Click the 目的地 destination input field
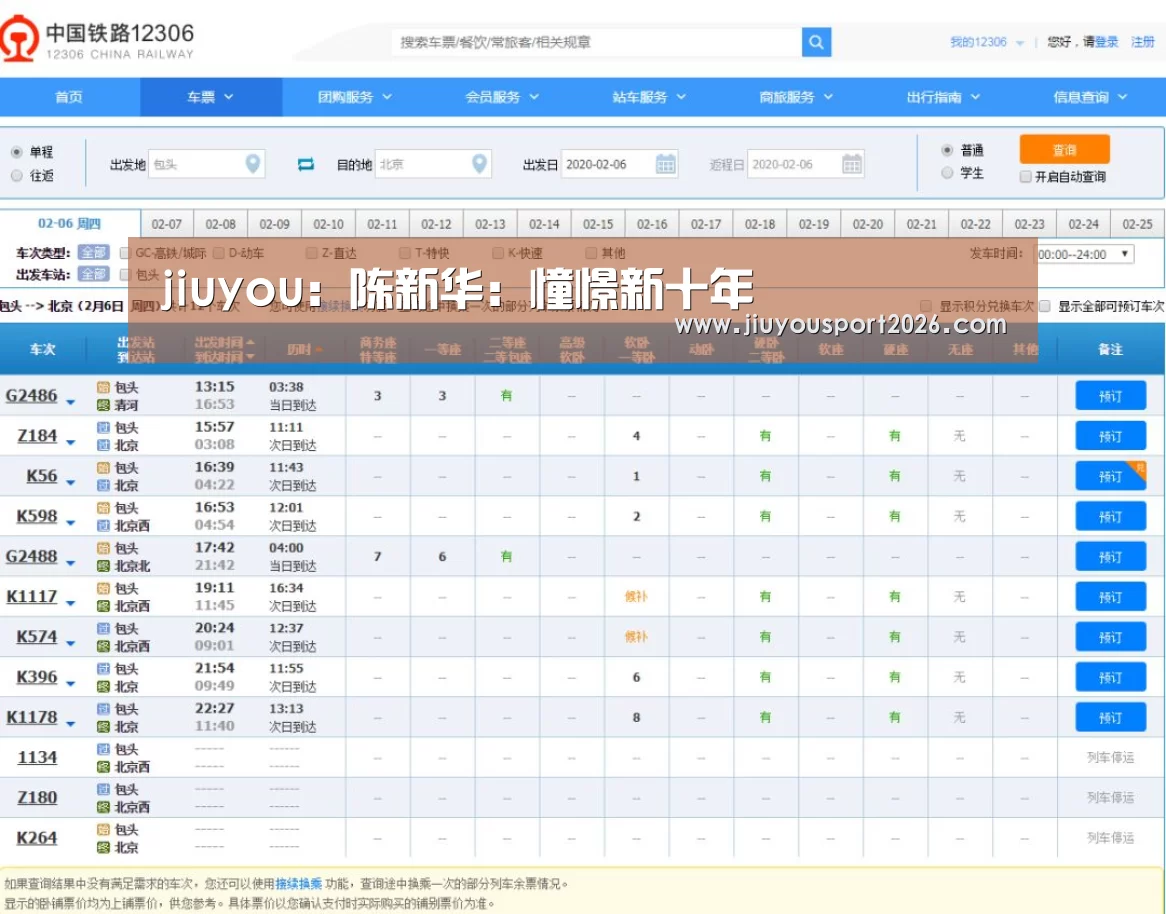Screen dimensions: 1166x914 point(433,164)
